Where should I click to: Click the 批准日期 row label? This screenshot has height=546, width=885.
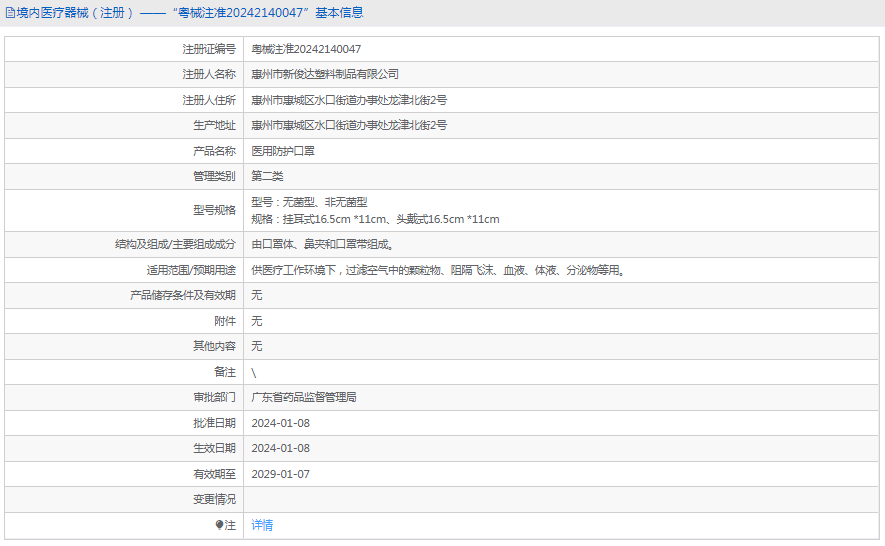[x=214, y=423]
